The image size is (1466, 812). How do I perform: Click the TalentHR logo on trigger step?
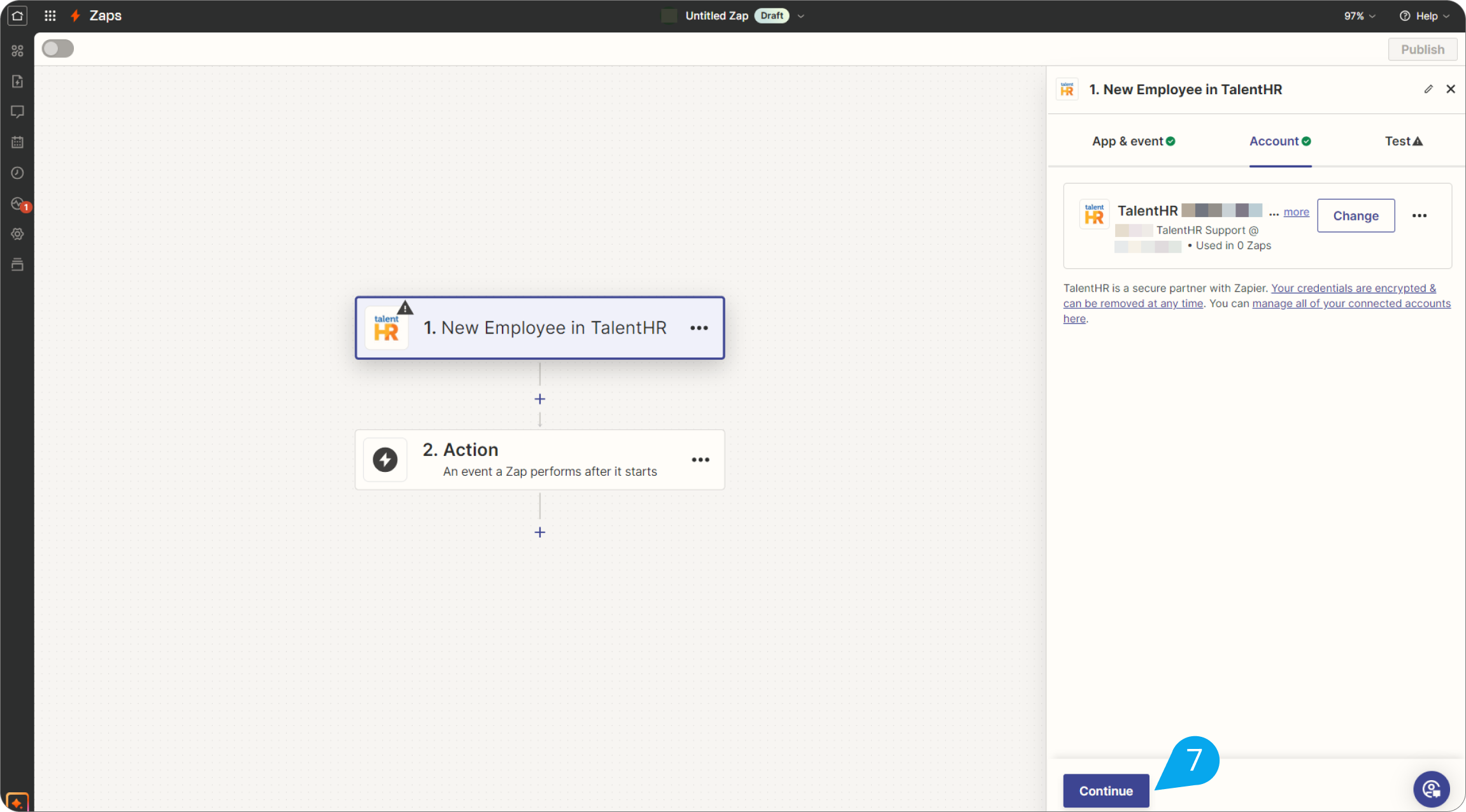(386, 328)
